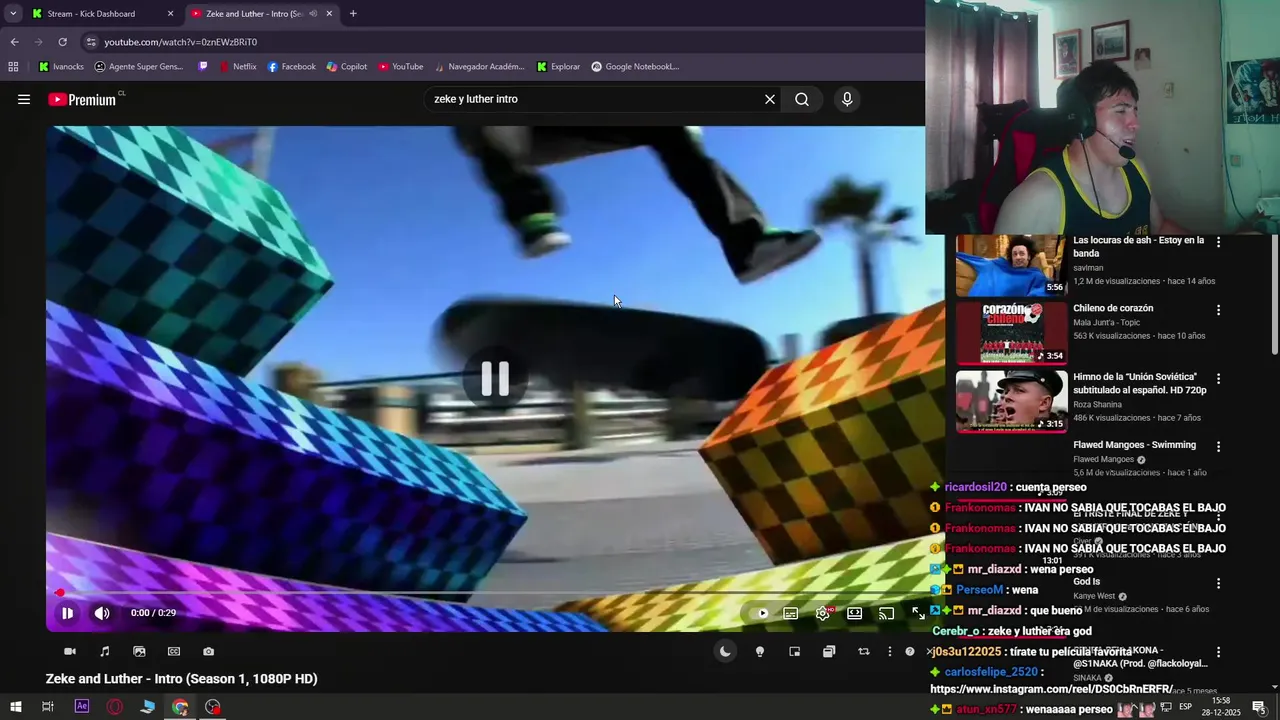
Task: Close the Zeke and Luther tab
Action: tap(329, 14)
